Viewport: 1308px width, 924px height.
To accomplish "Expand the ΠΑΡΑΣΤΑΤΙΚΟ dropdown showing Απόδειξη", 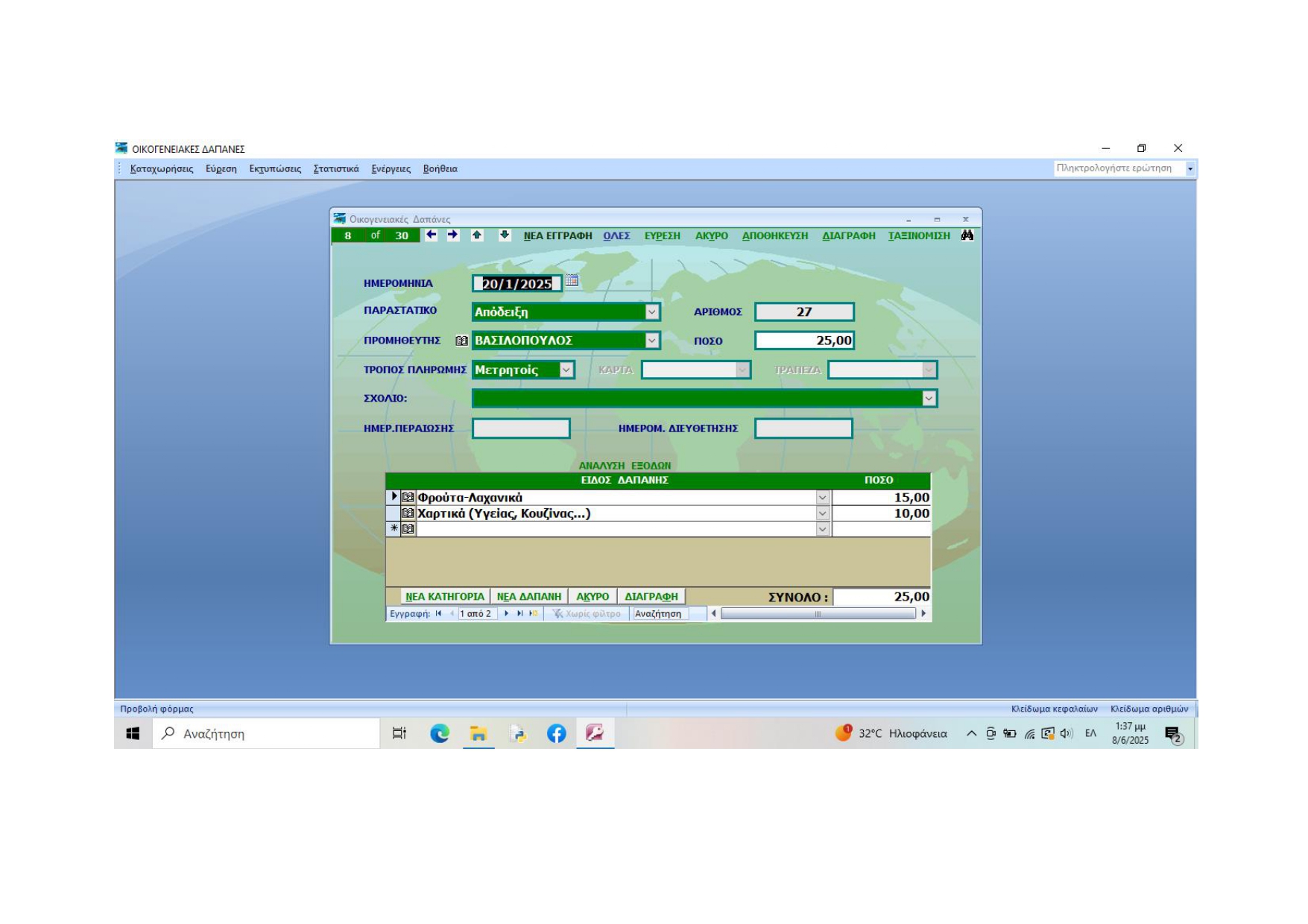I will (x=651, y=312).
